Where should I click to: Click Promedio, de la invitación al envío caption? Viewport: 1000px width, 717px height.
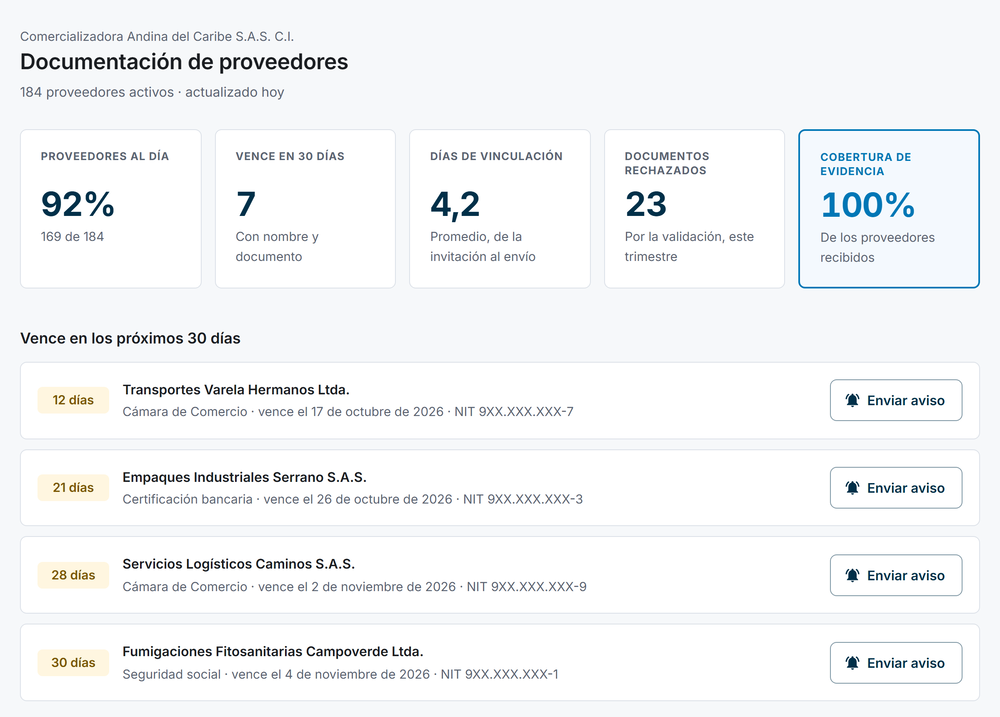(x=483, y=246)
